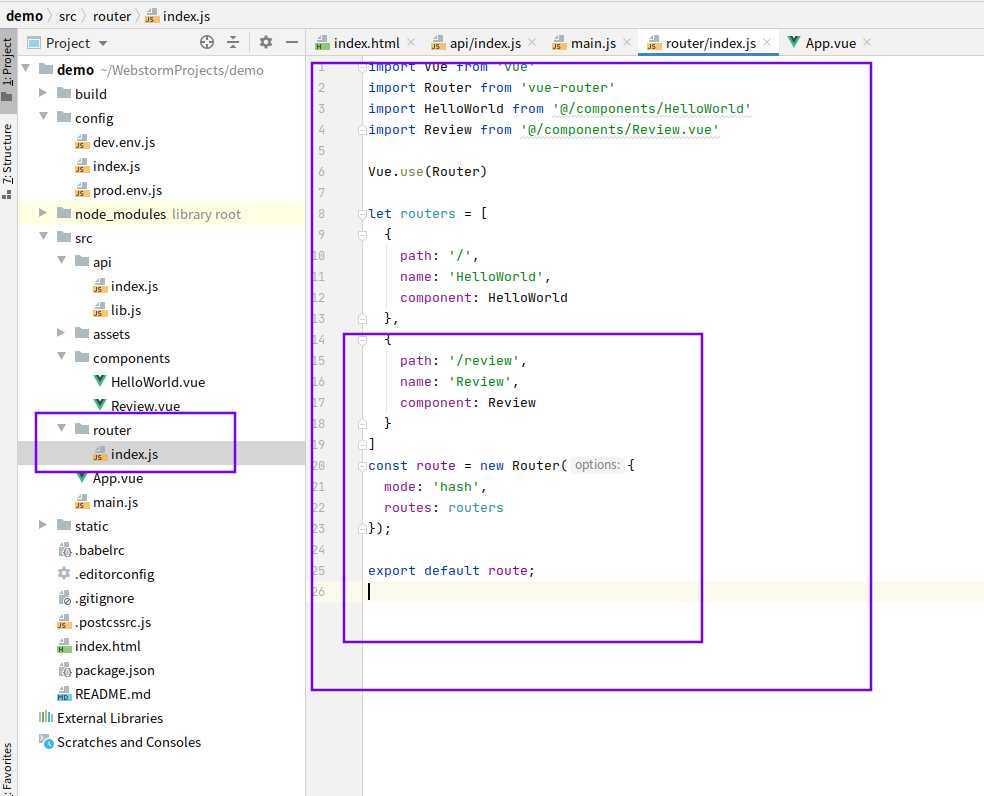The height and width of the screenshot is (796, 984).
Task: Toggle the Favorites tool window button
Action: [8, 768]
